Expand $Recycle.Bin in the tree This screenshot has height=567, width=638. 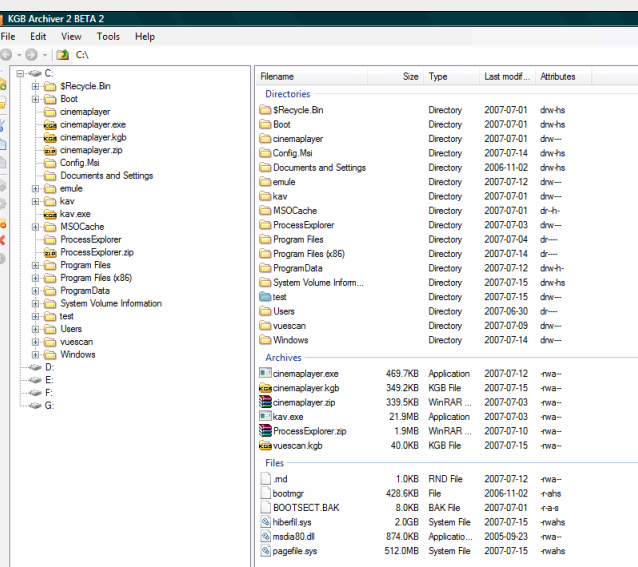[x=35, y=86]
